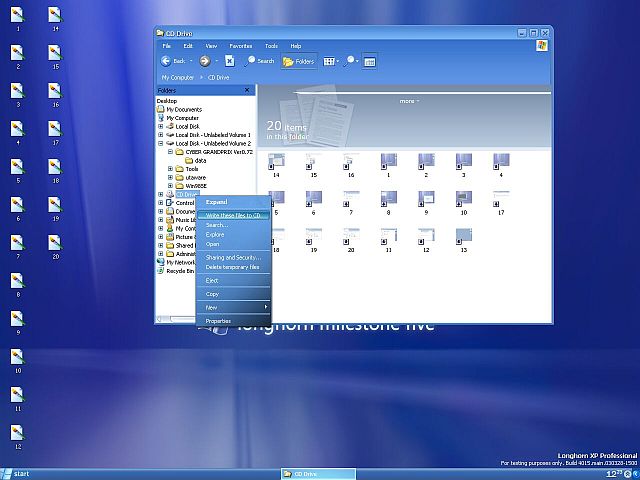Select the Win98SE folder icon

[x=179, y=186]
